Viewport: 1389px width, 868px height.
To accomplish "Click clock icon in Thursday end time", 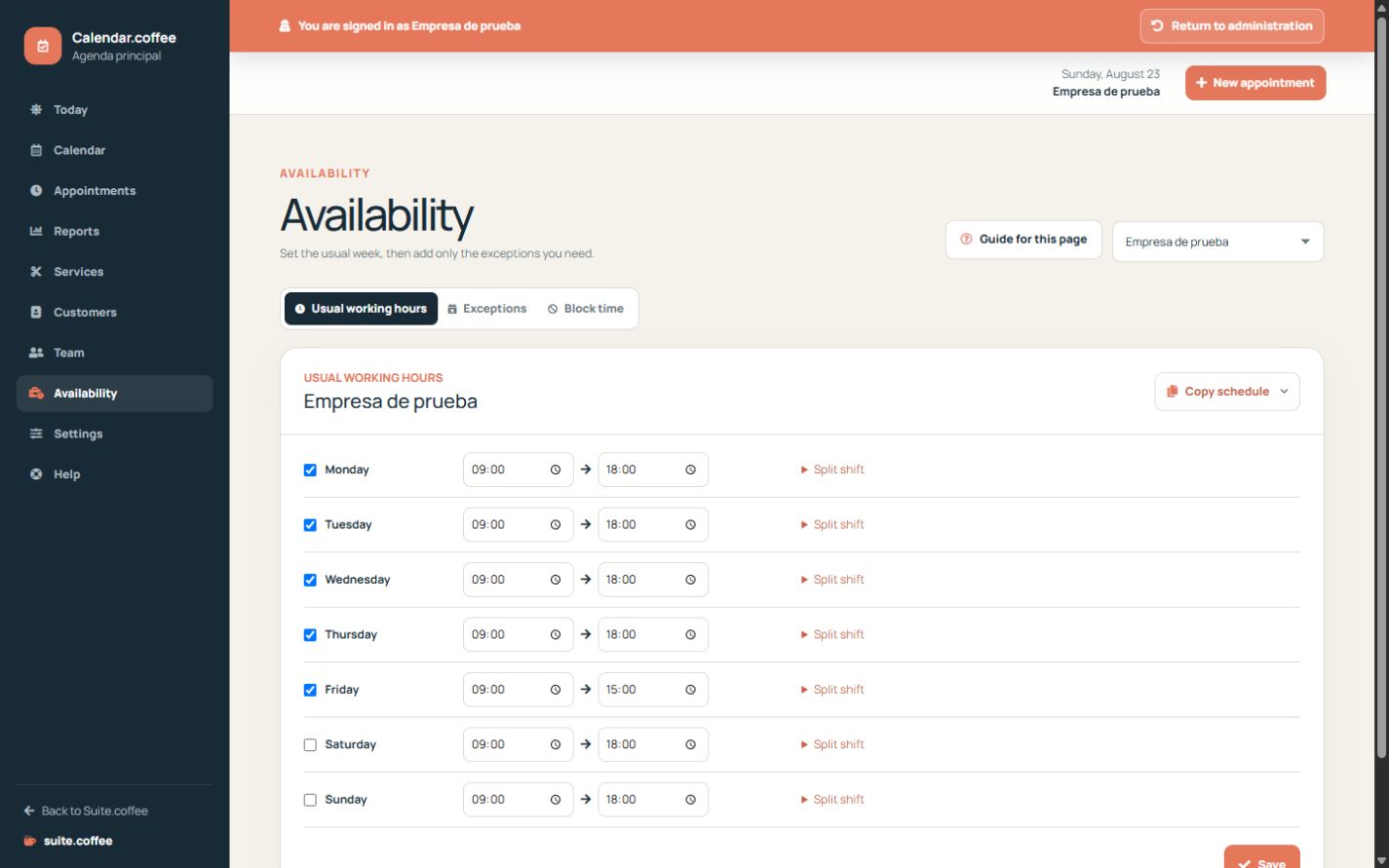I will point(690,634).
